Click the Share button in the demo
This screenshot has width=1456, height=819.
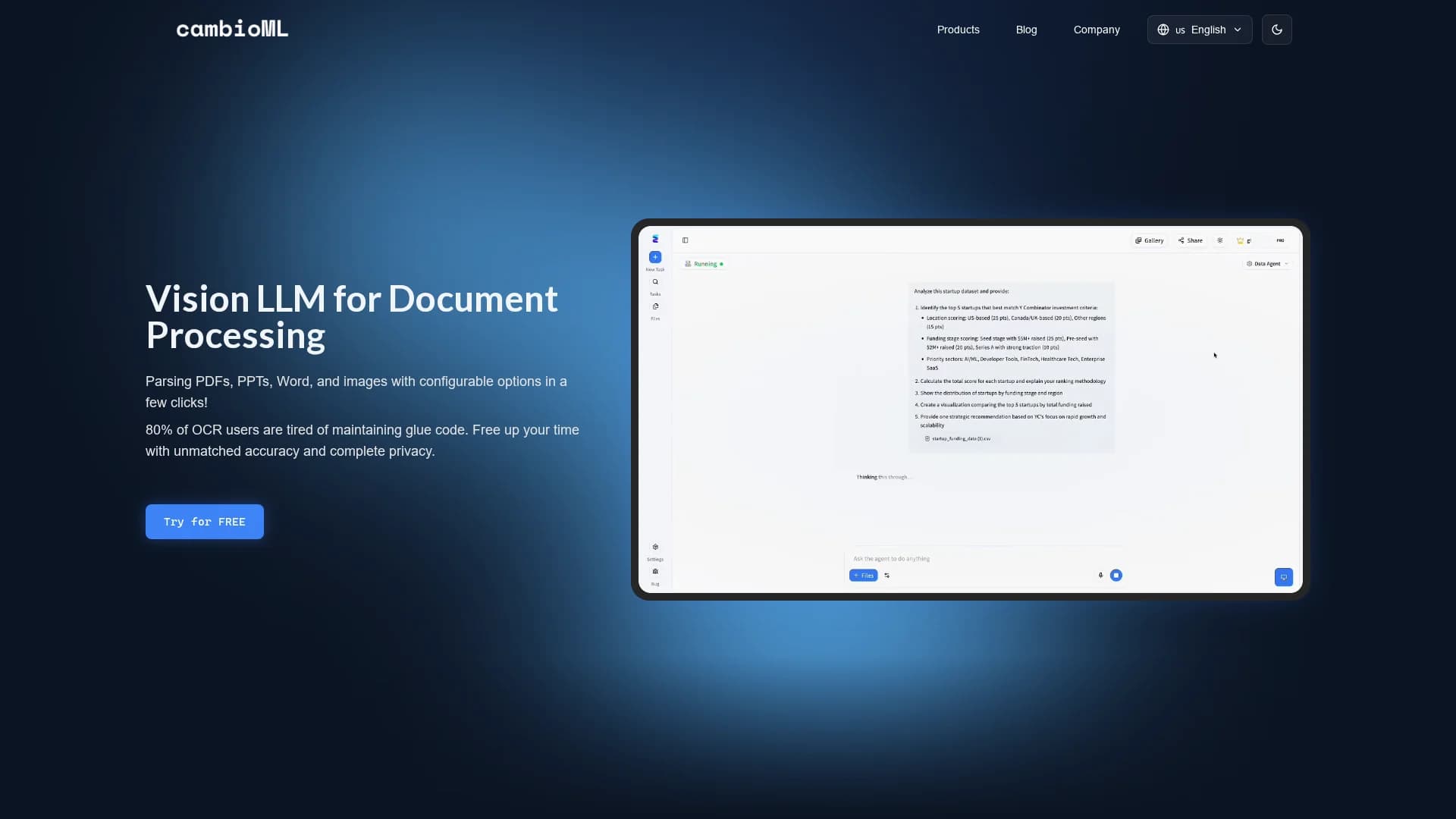tap(1191, 240)
